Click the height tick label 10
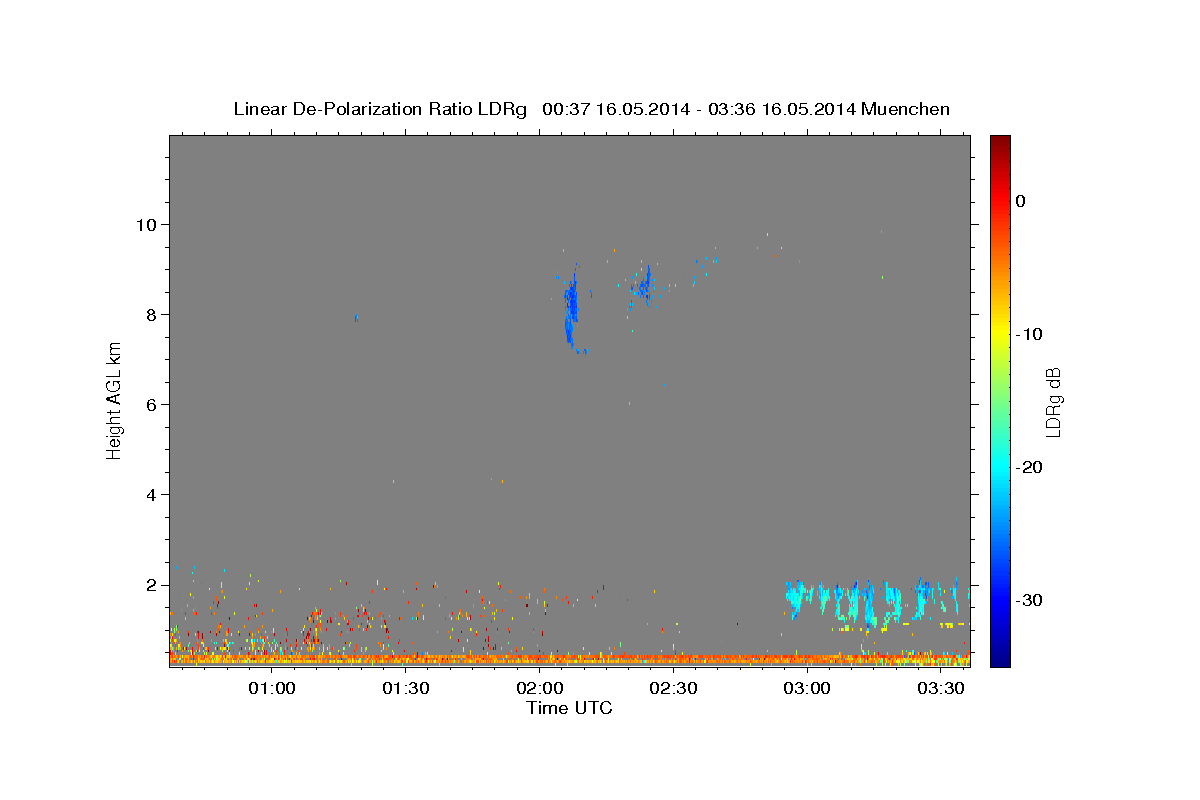The image size is (1200, 800). [147, 224]
